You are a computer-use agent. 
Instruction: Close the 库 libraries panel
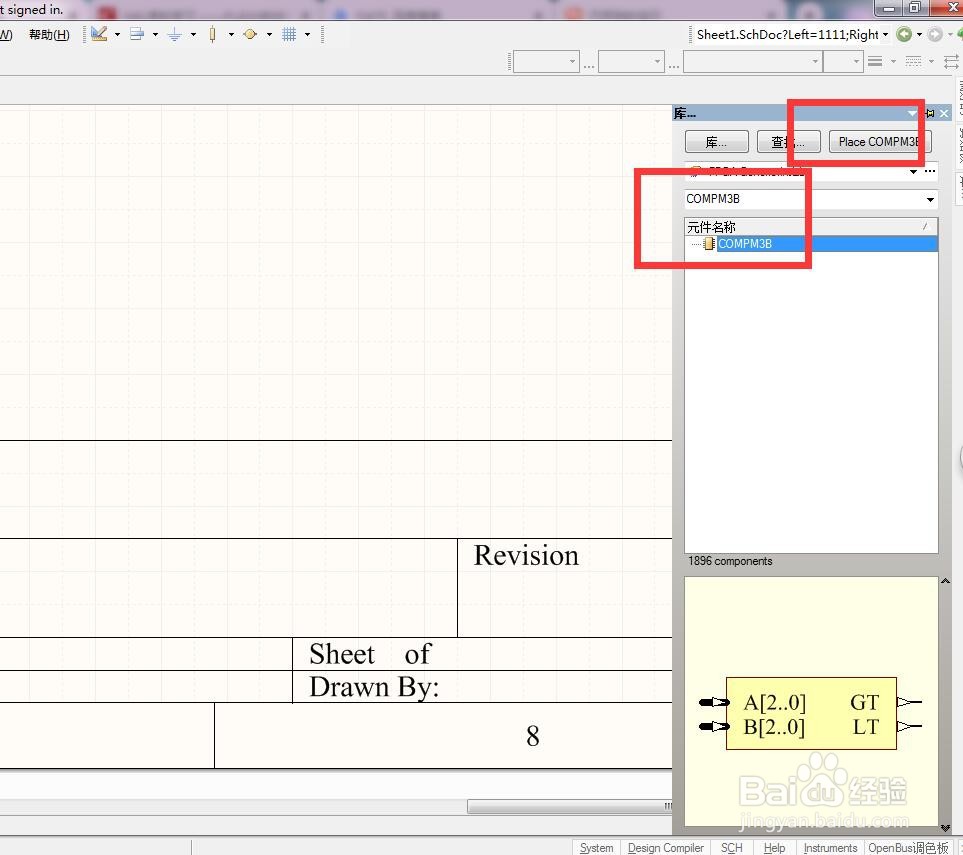pyautogui.click(x=944, y=114)
